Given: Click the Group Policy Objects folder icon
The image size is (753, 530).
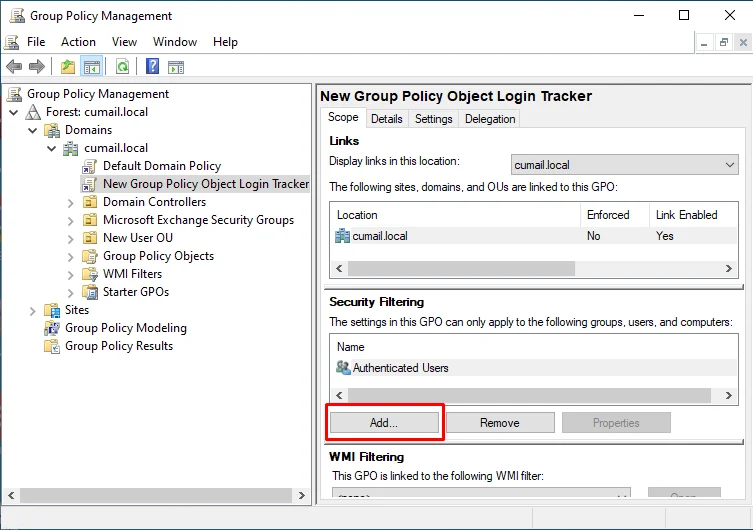Looking at the screenshot, I should (x=90, y=256).
